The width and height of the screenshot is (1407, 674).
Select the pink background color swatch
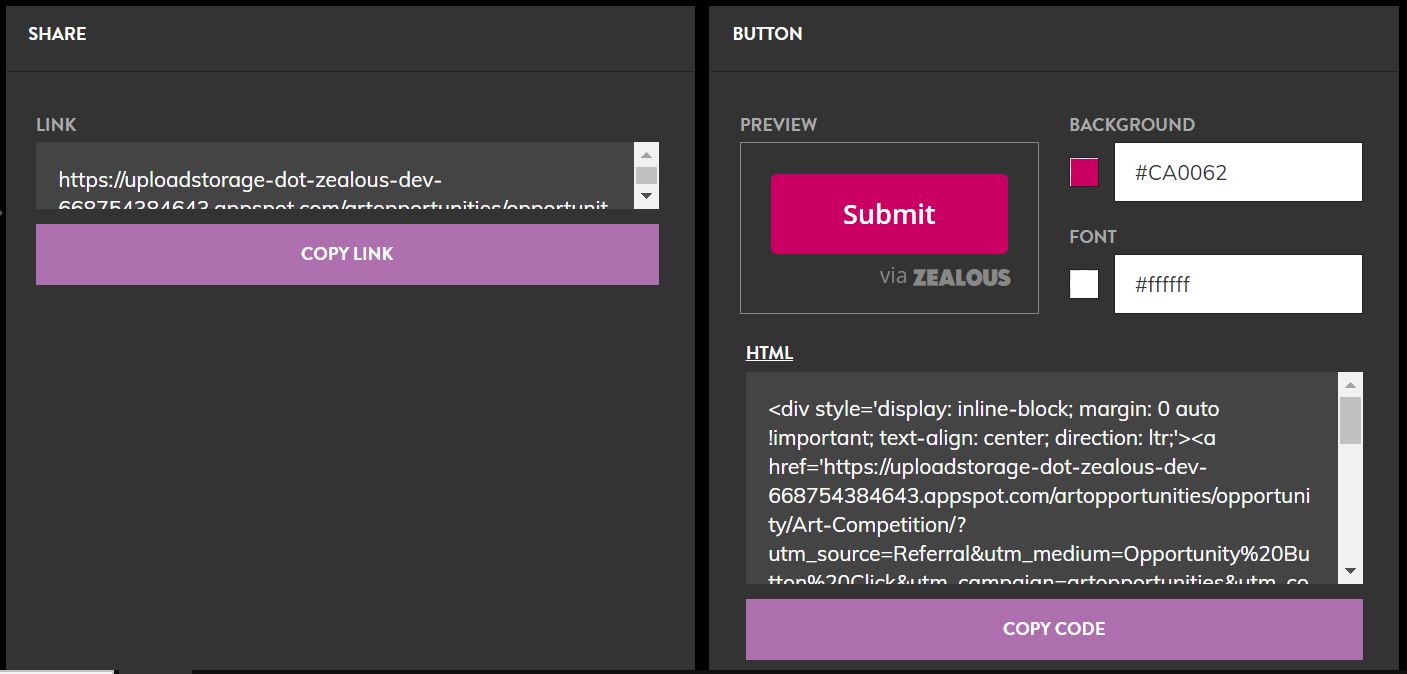(1083, 171)
